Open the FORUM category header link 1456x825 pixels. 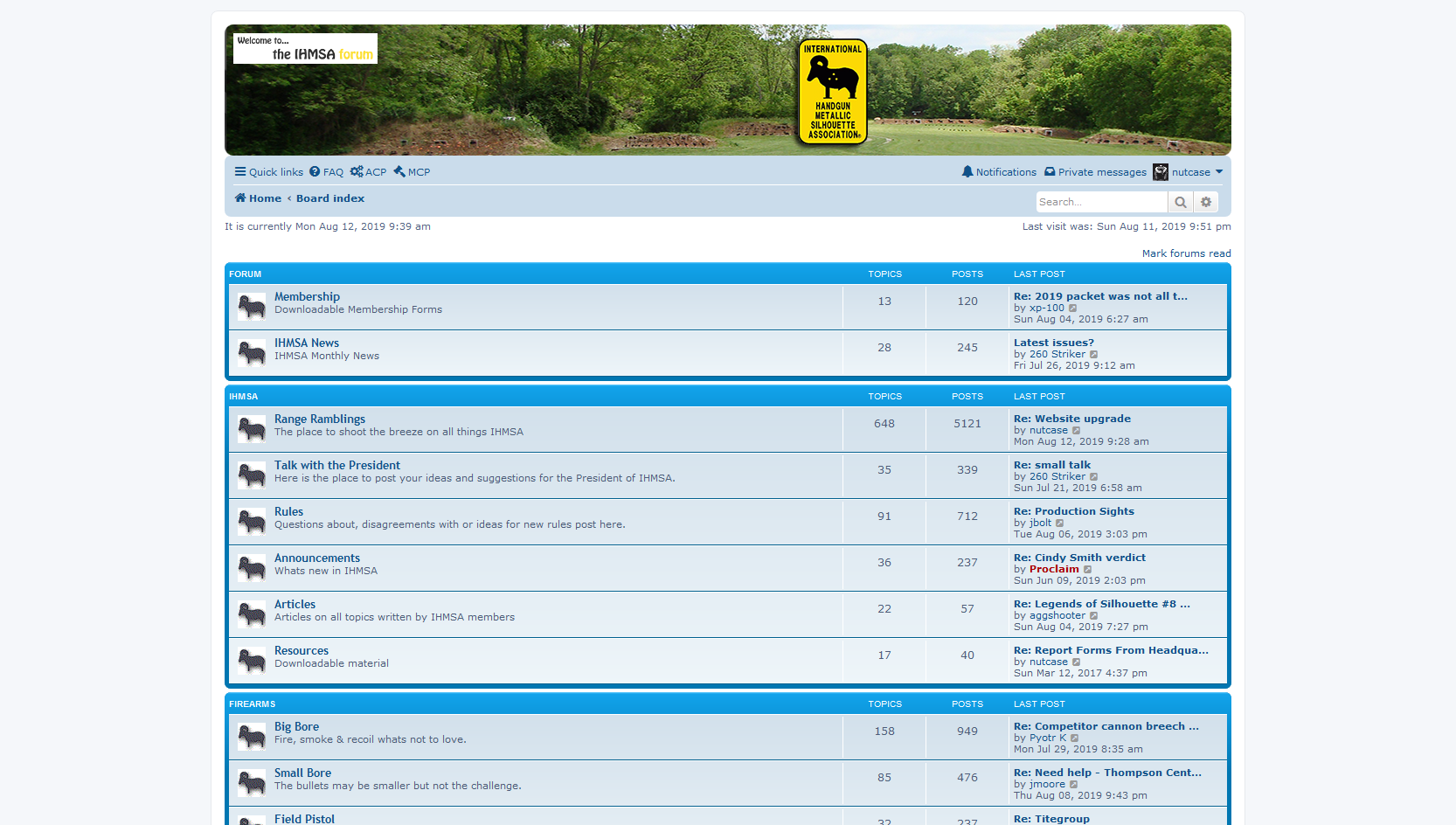tap(246, 274)
